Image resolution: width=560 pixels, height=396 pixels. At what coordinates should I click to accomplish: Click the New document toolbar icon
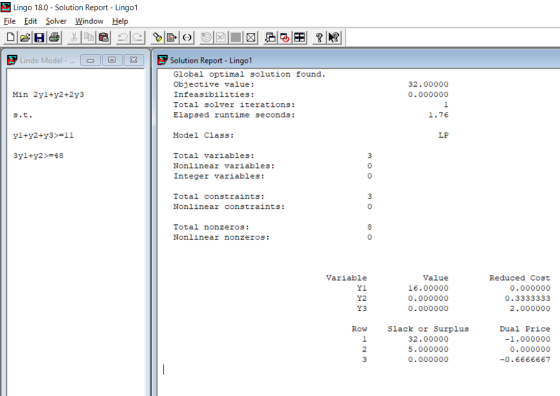point(10,37)
